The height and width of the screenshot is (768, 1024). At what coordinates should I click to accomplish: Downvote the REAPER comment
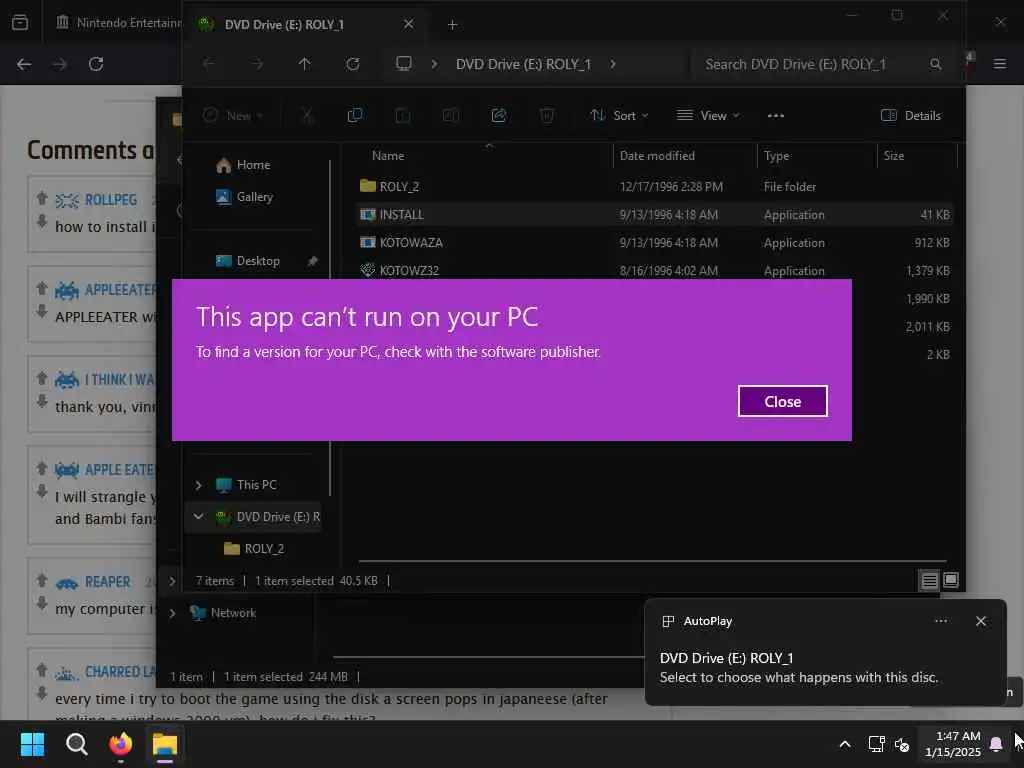click(42, 603)
